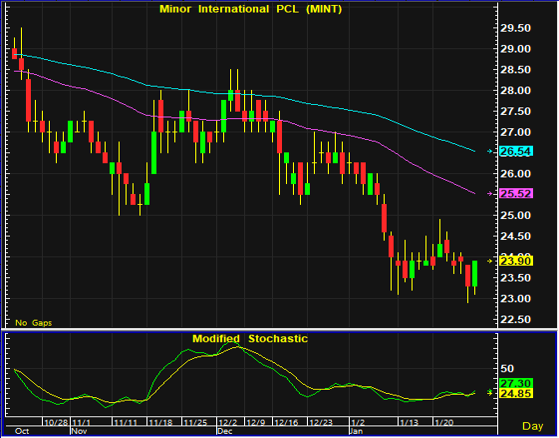Click the yellow arrow marker beside 23.90

tap(490, 261)
